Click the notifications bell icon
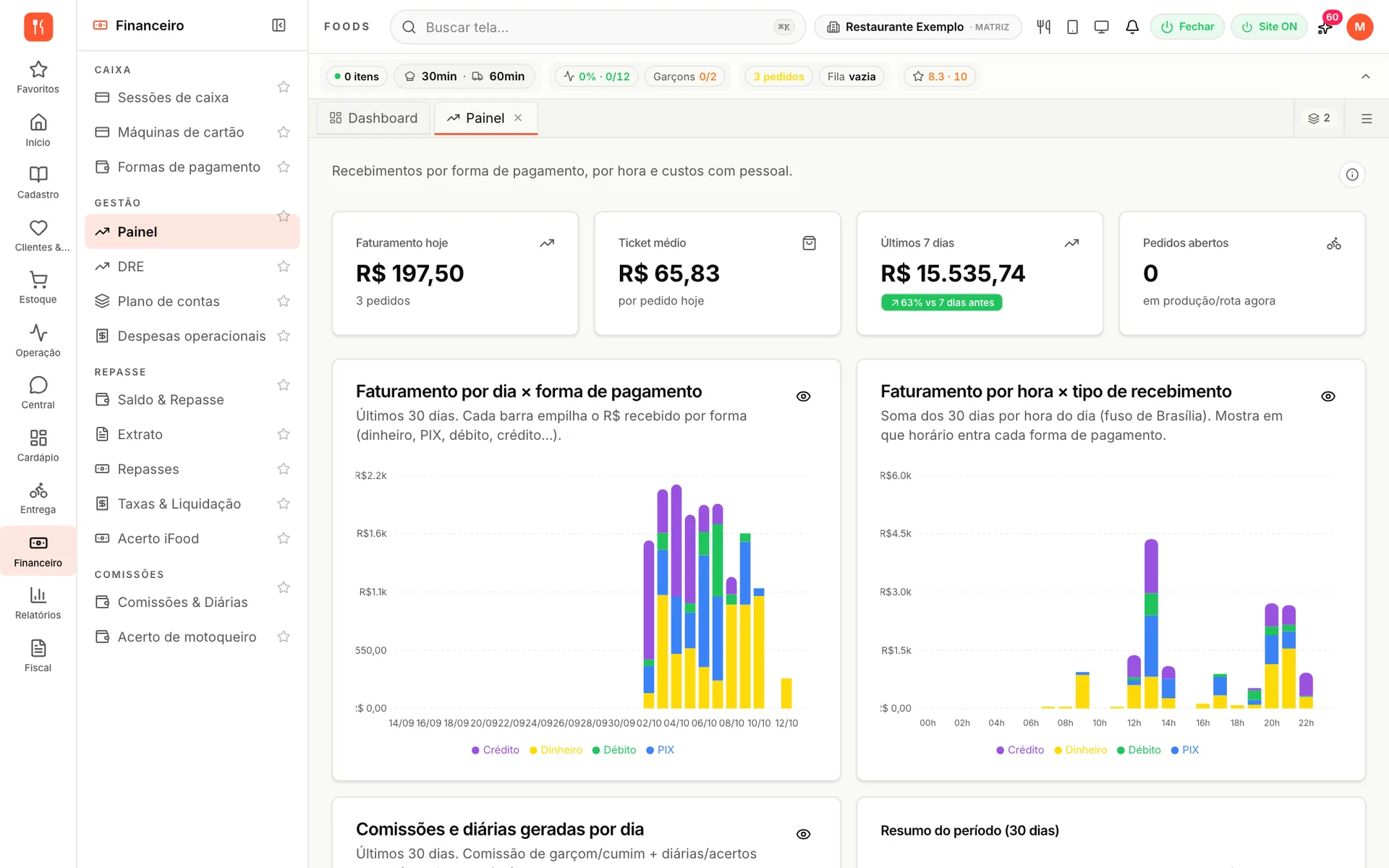 1132,27
